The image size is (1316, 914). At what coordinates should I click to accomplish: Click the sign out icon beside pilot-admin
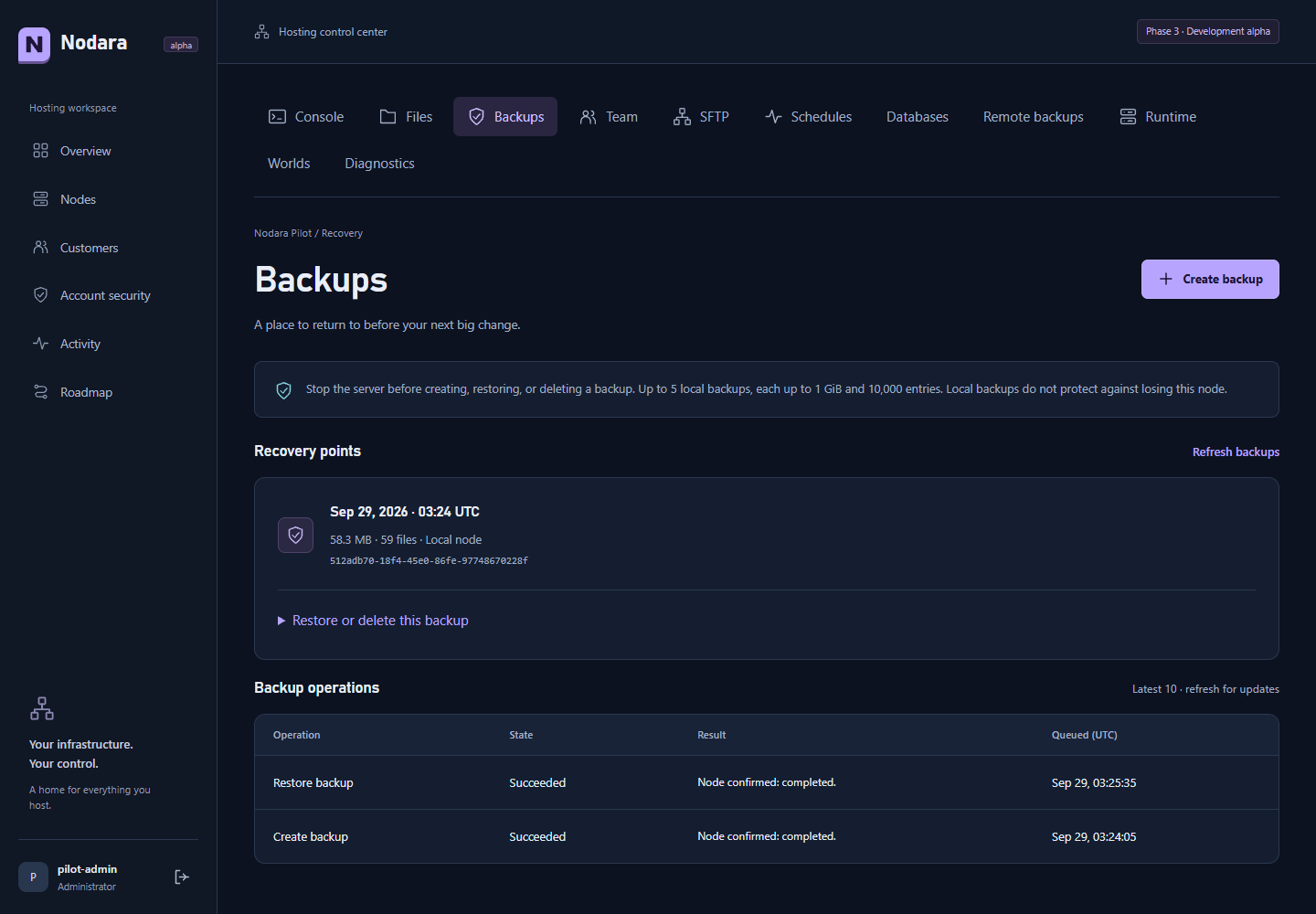[x=182, y=877]
